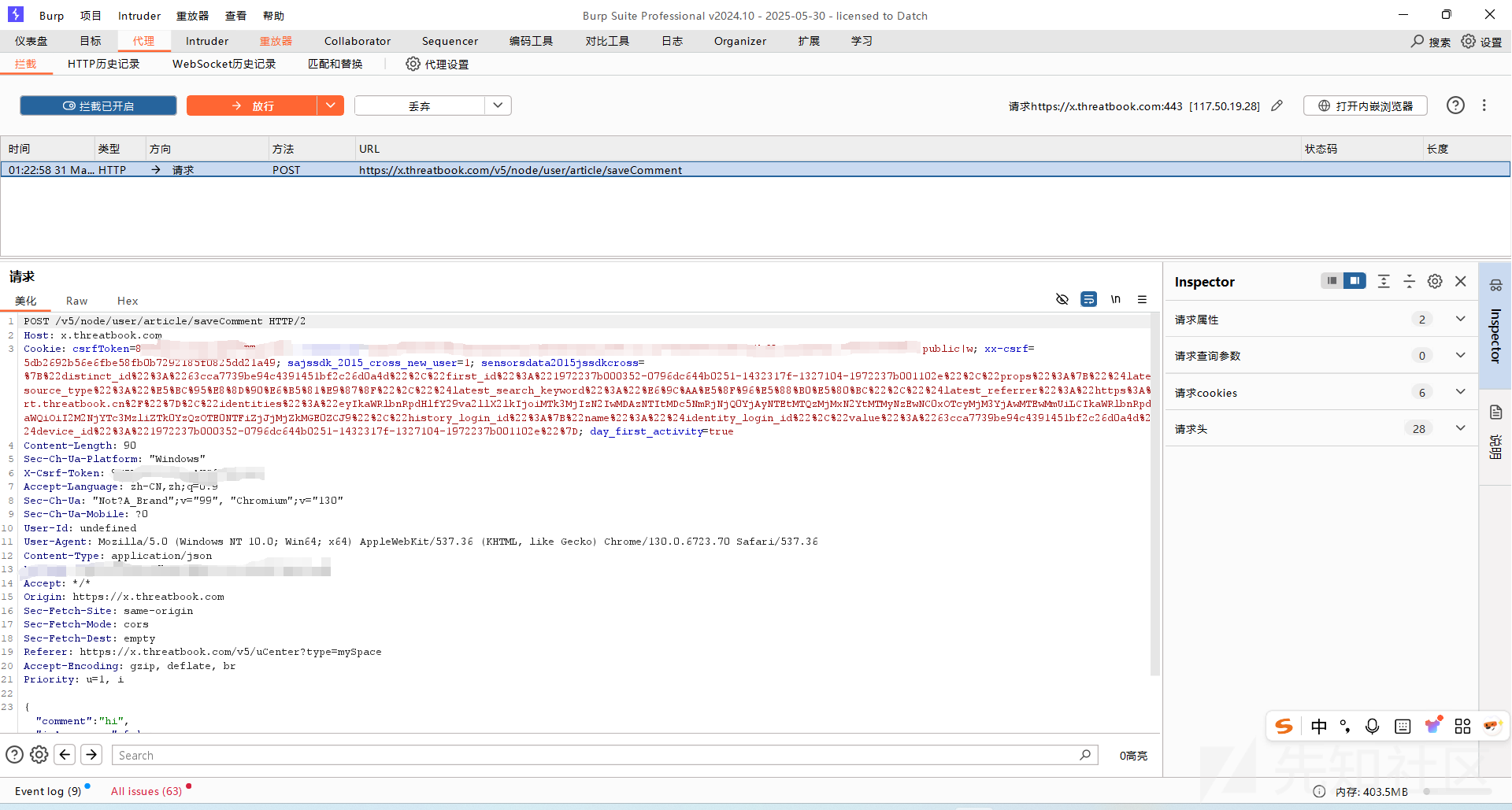Open the Drop button dropdown arrow
The width and height of the screenshot is (1512, 810).
498,105
